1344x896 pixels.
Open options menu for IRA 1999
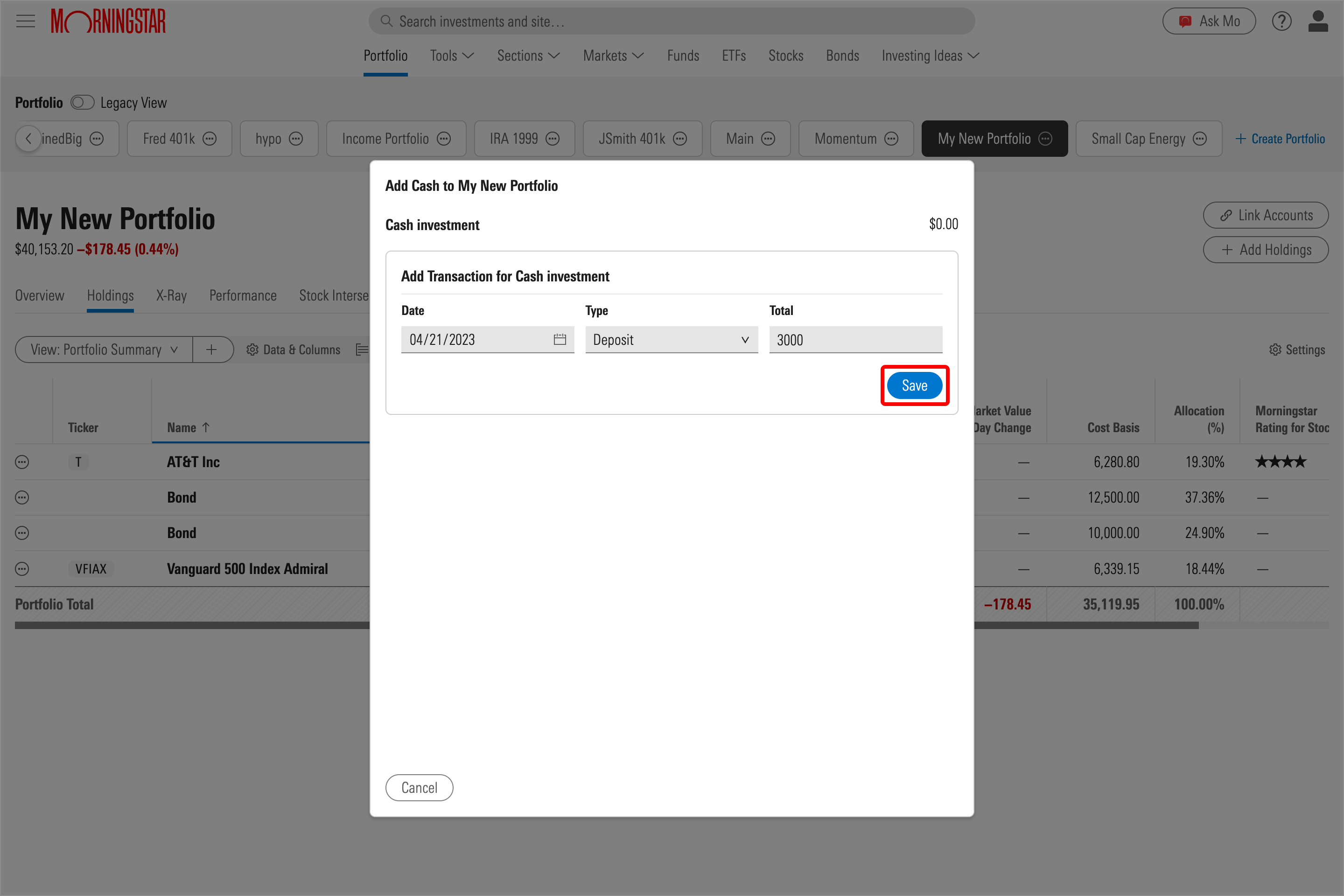(552, 139)
